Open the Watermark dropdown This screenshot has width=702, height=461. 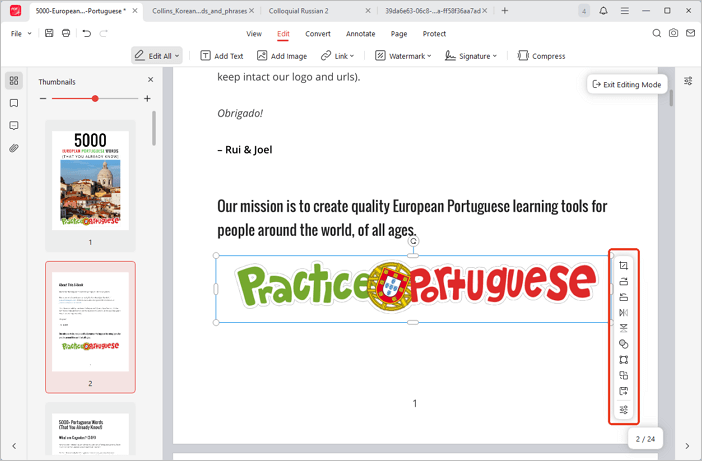click(403, 56)
